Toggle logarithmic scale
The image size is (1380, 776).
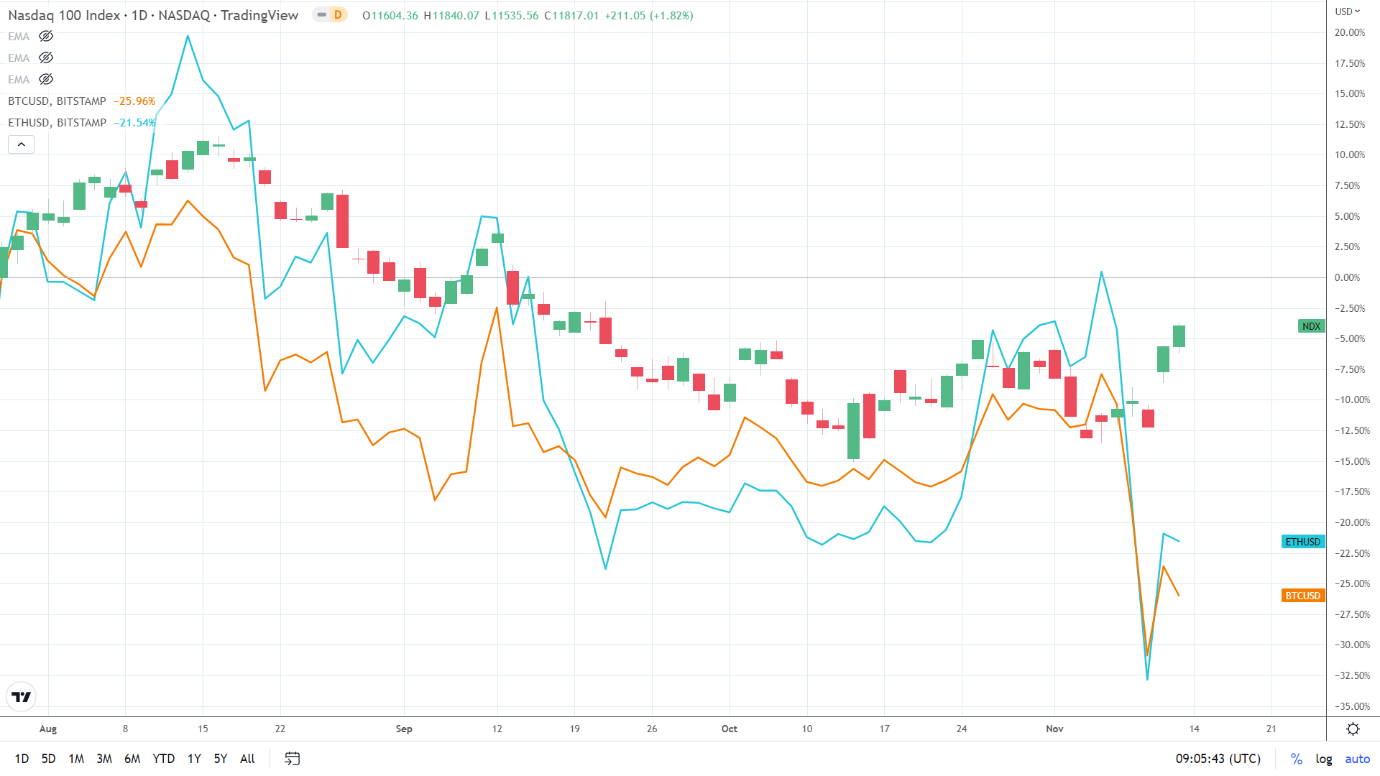pyautogui.click(x=1324, y=759)
